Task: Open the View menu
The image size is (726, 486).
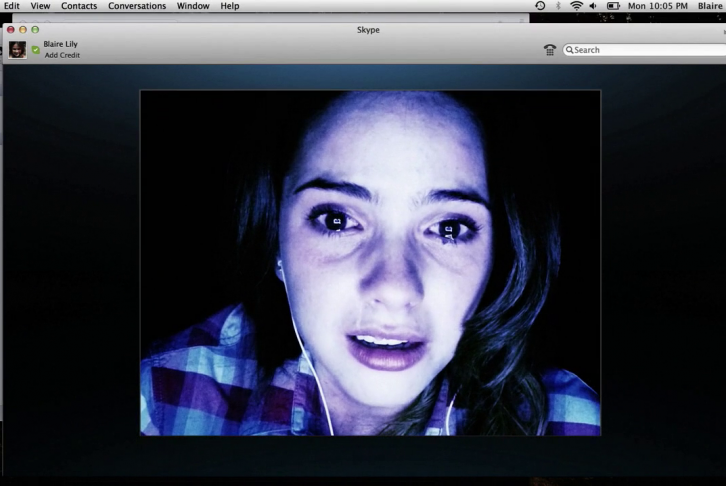Action: [x=40, y=6]
